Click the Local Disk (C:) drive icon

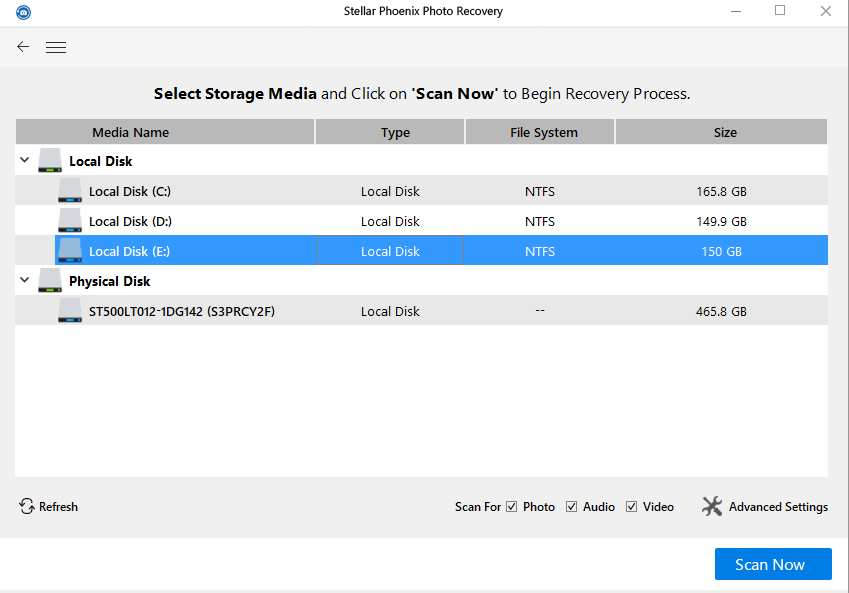click(x=70, y=191)
